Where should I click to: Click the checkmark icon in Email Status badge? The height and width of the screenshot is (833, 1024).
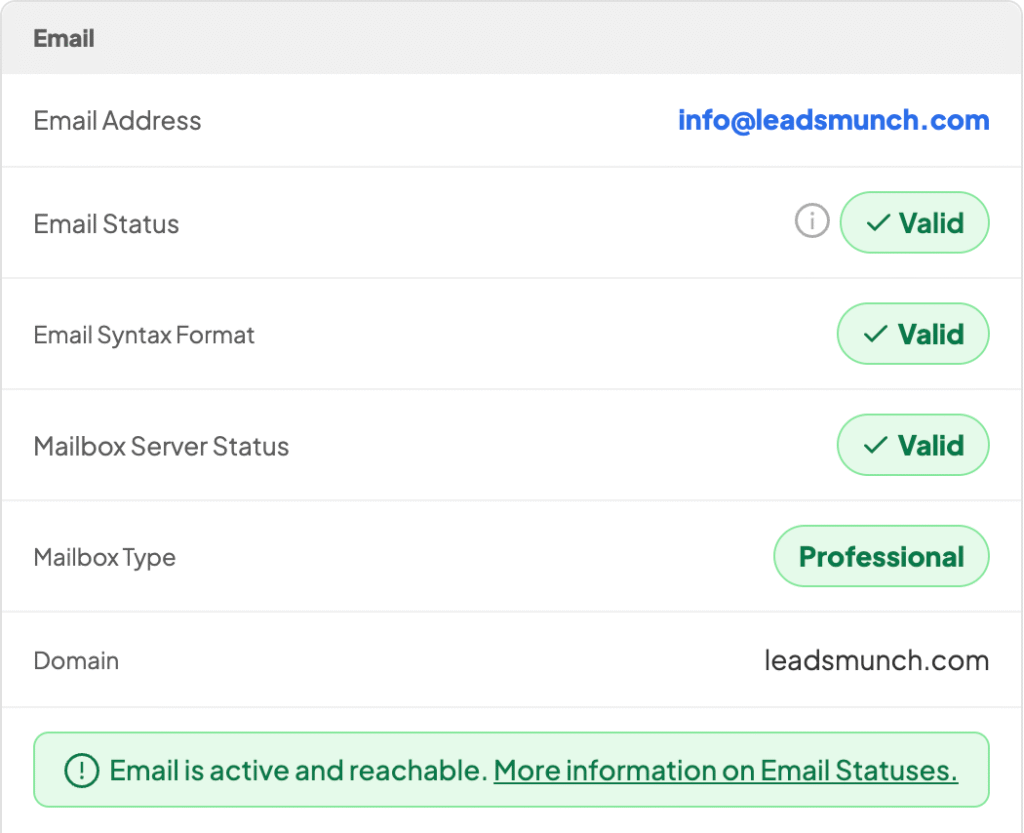878,223
